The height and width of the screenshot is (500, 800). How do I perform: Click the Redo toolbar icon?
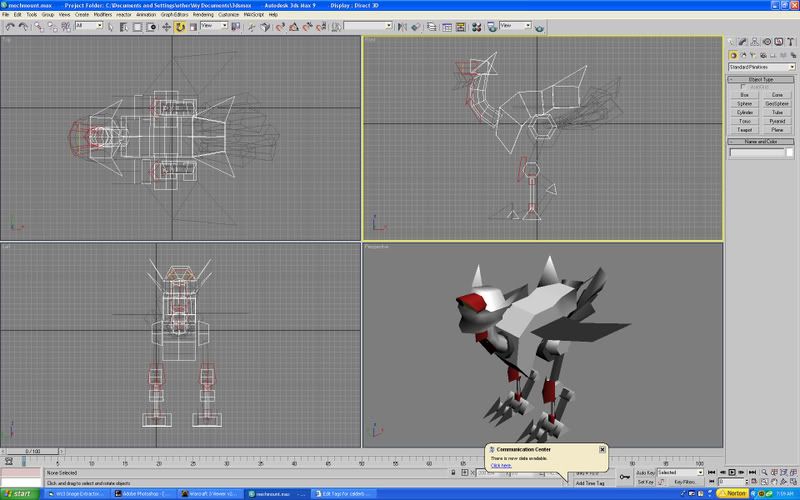click(23, 27)
